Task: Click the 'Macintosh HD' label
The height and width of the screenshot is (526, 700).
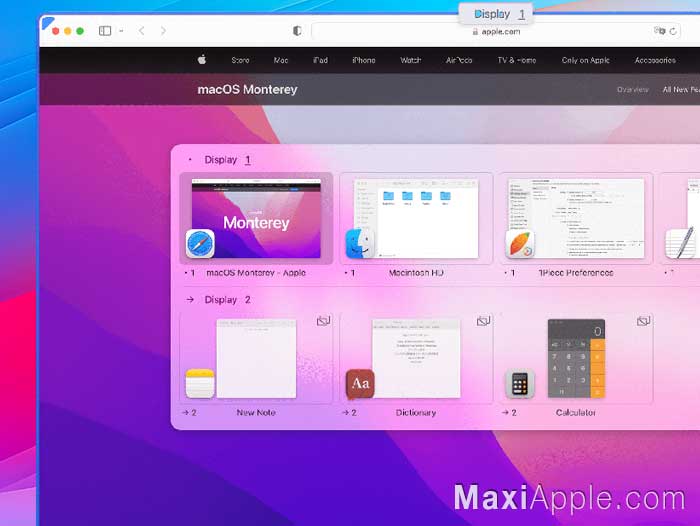Action: [x=416, y=272]
